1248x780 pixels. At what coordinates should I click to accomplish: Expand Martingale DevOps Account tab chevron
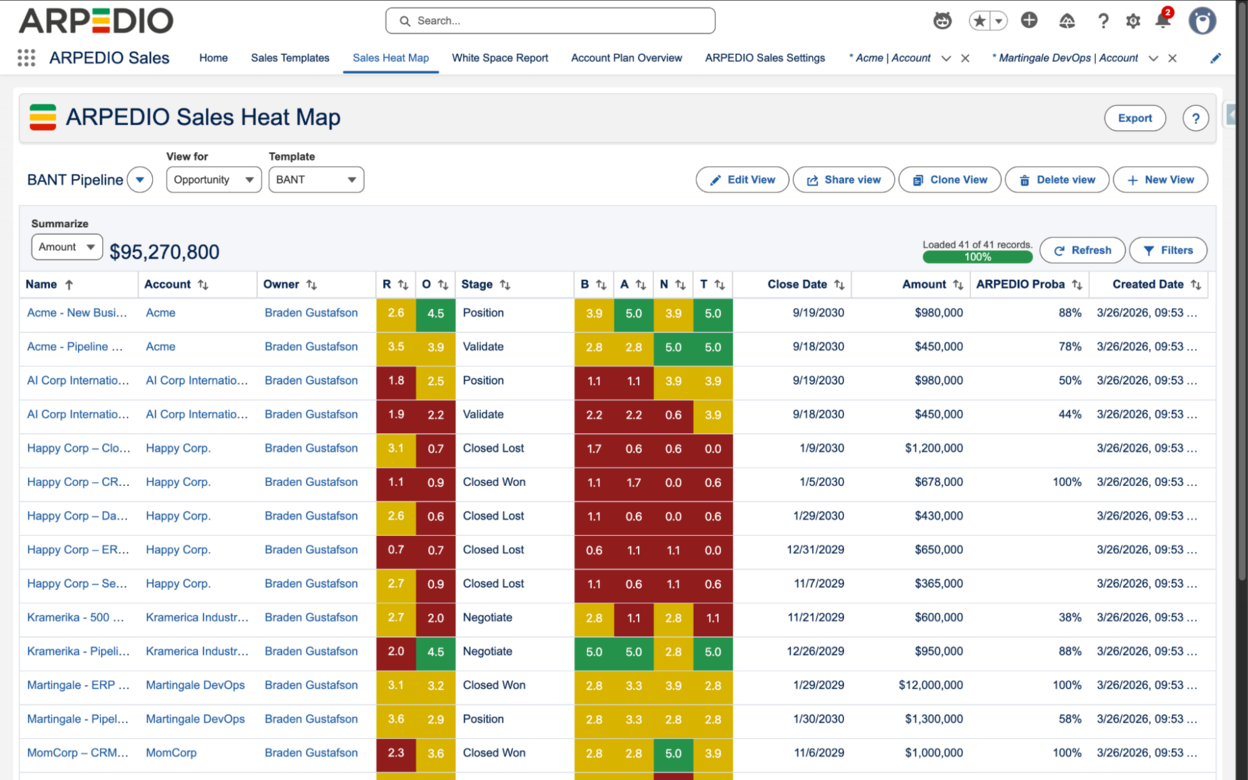point(1153,58)
